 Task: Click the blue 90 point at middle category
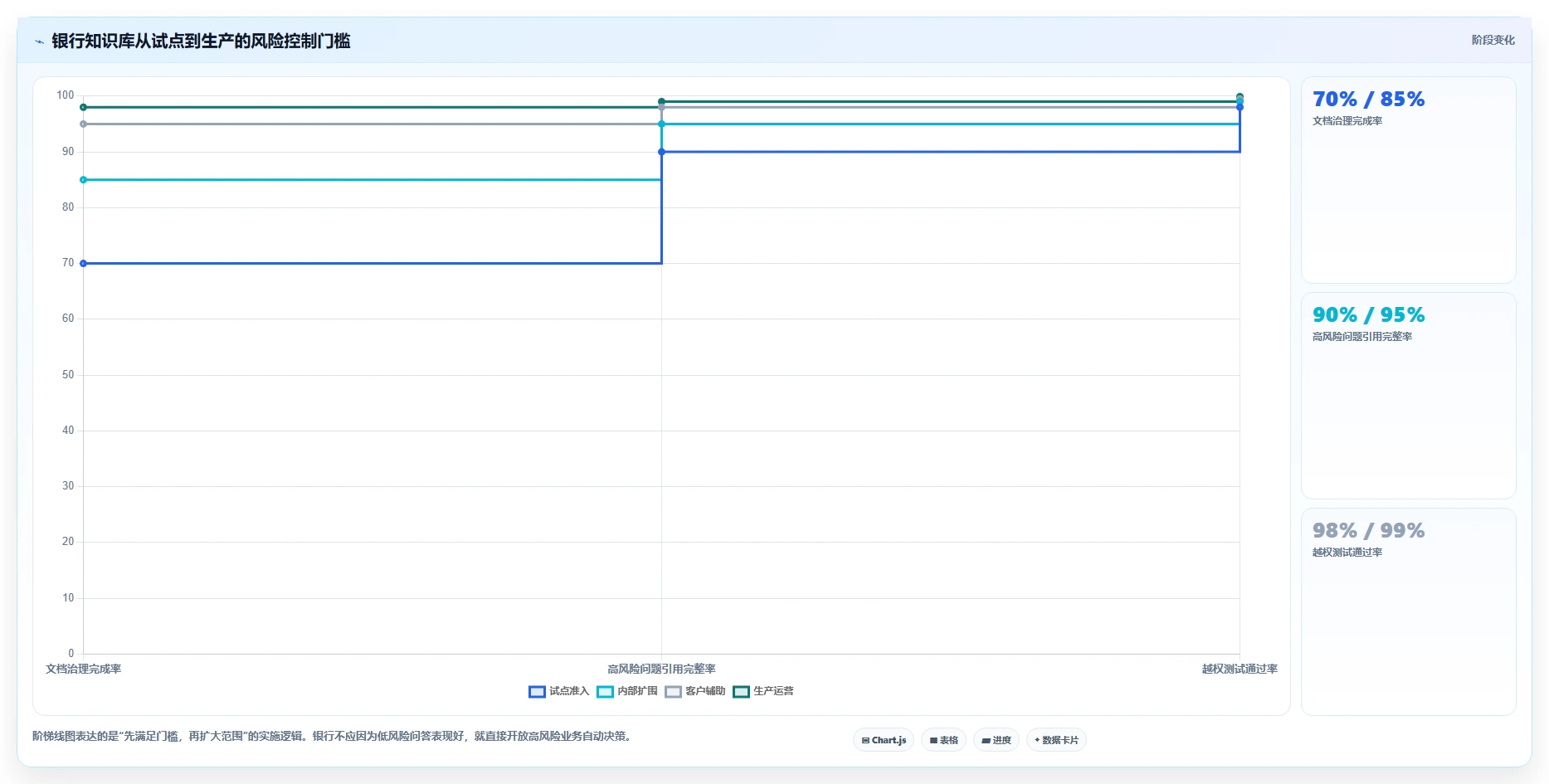(661, 152)
